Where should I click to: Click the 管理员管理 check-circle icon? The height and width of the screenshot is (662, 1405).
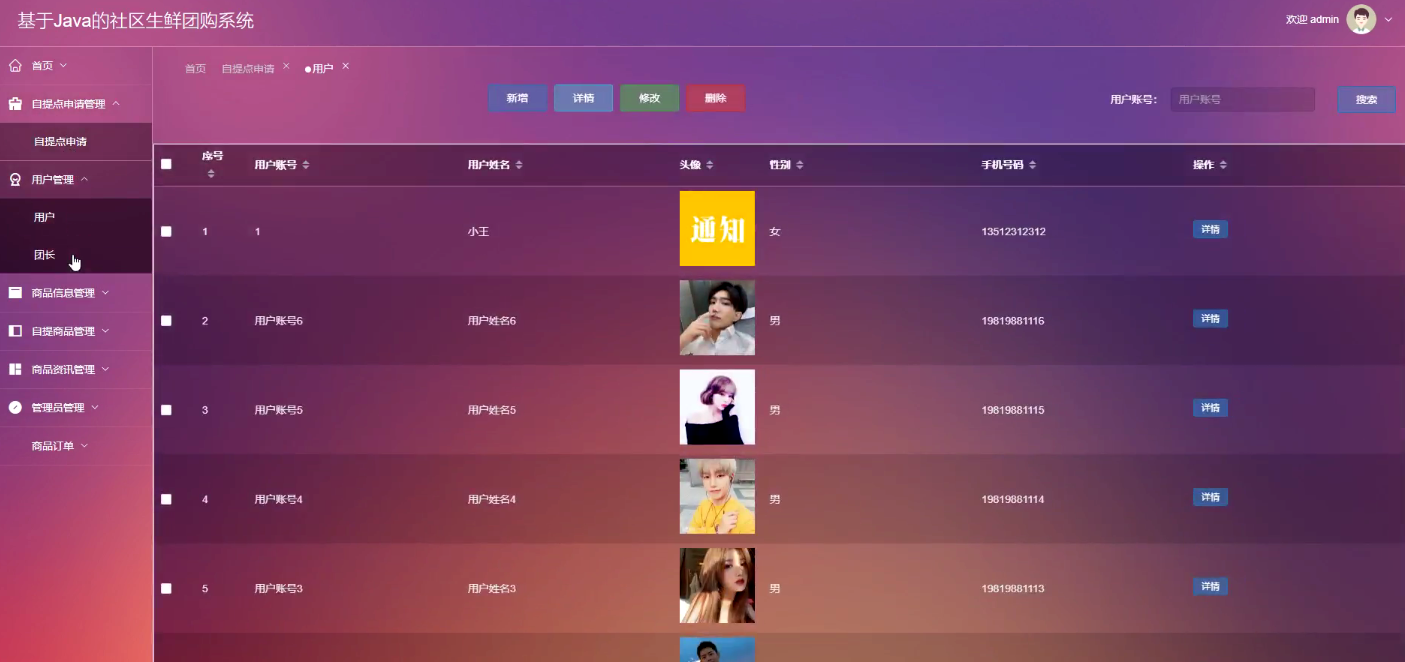point(15,407)
